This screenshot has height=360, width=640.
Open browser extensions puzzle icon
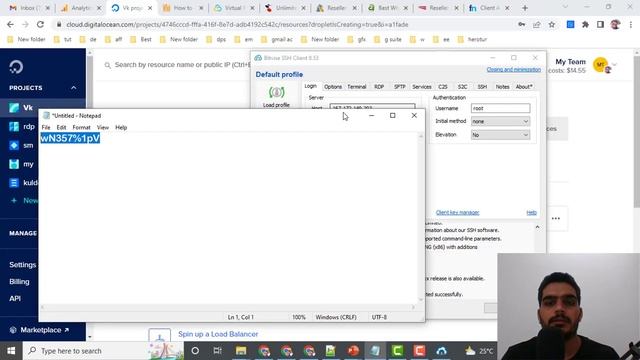coord(585,24)
